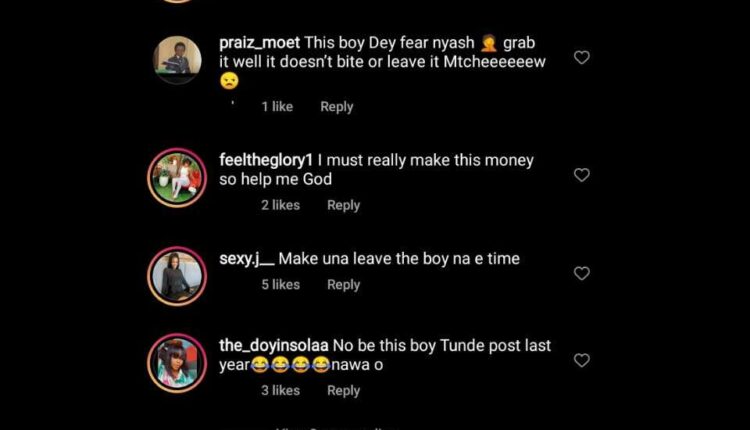Reply to the_doyinsolaa's comment
750x430 pixels.
pyautogui.click(x=343, y=390)
